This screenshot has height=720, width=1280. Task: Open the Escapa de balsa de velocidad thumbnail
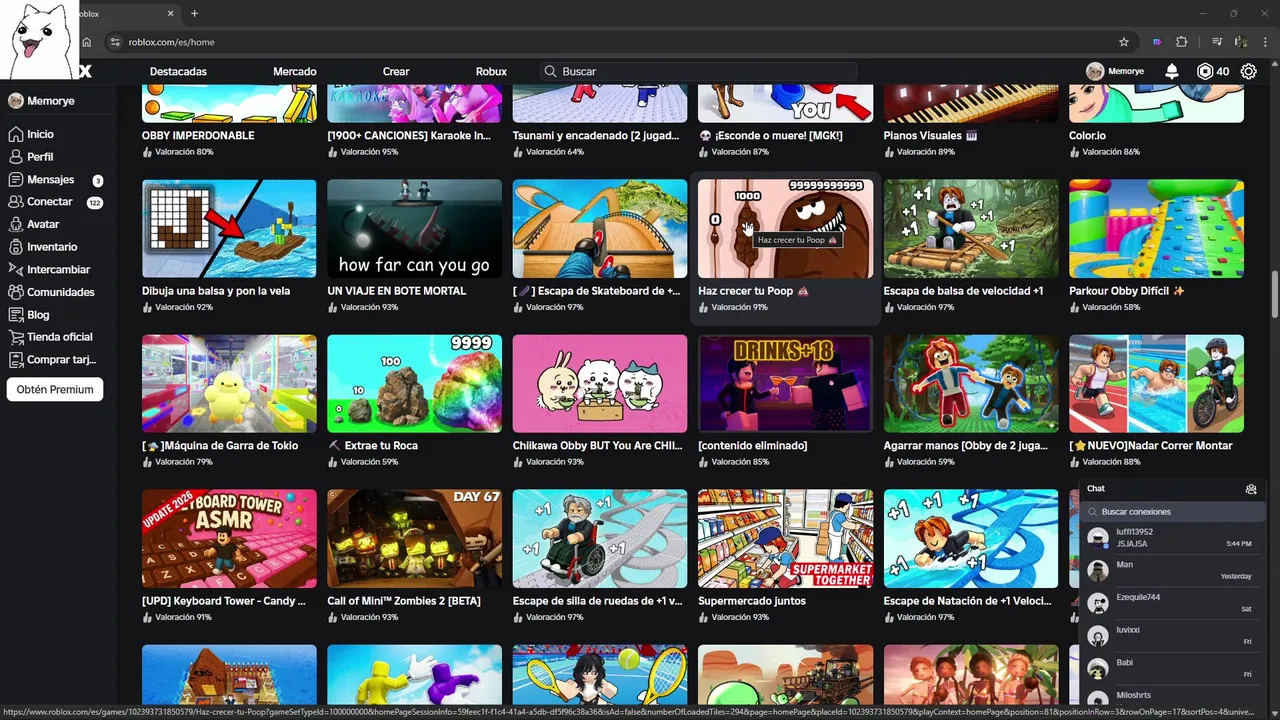click(x=971, y=229)
